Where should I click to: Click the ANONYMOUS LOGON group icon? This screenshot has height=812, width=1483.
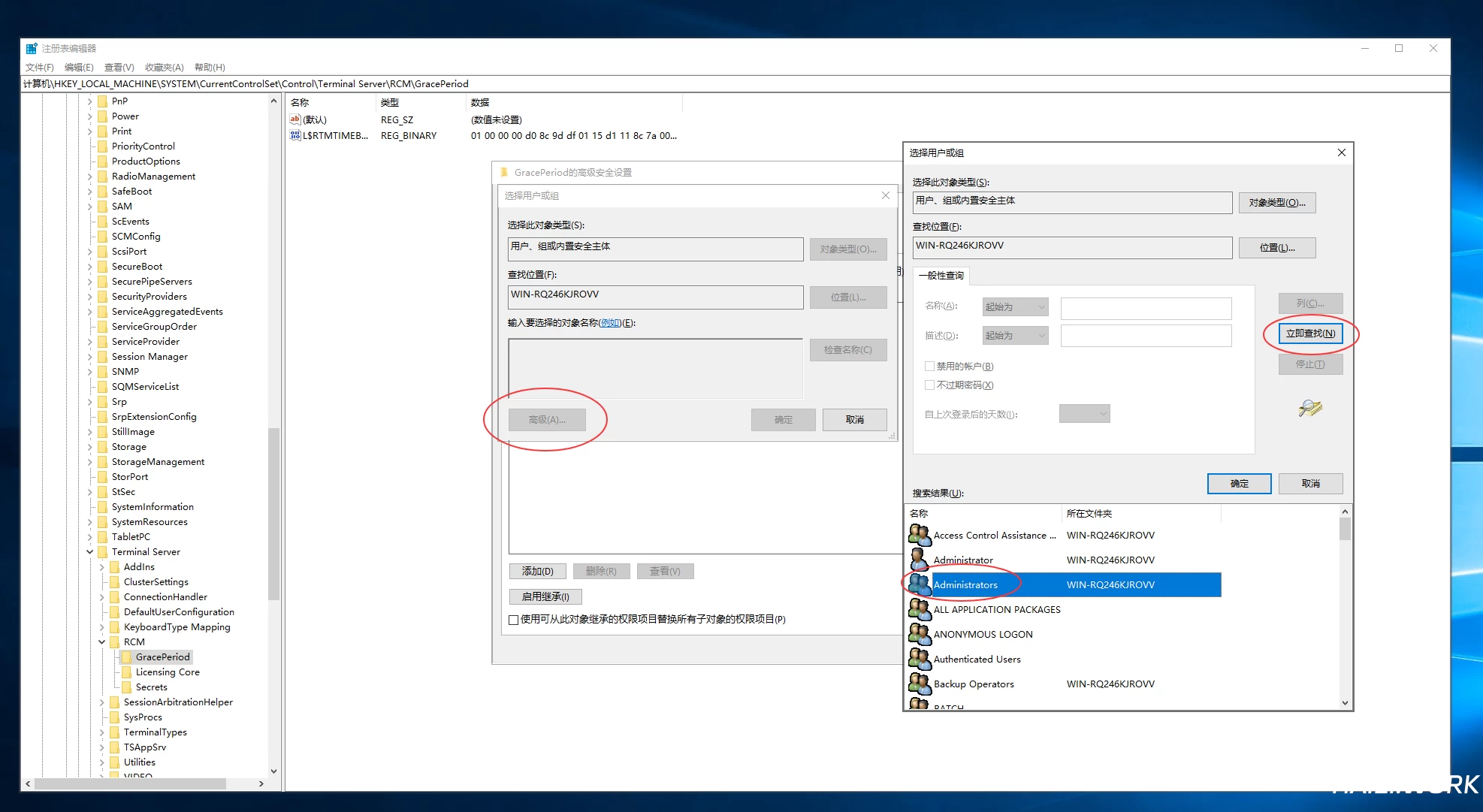click(919, 634)
